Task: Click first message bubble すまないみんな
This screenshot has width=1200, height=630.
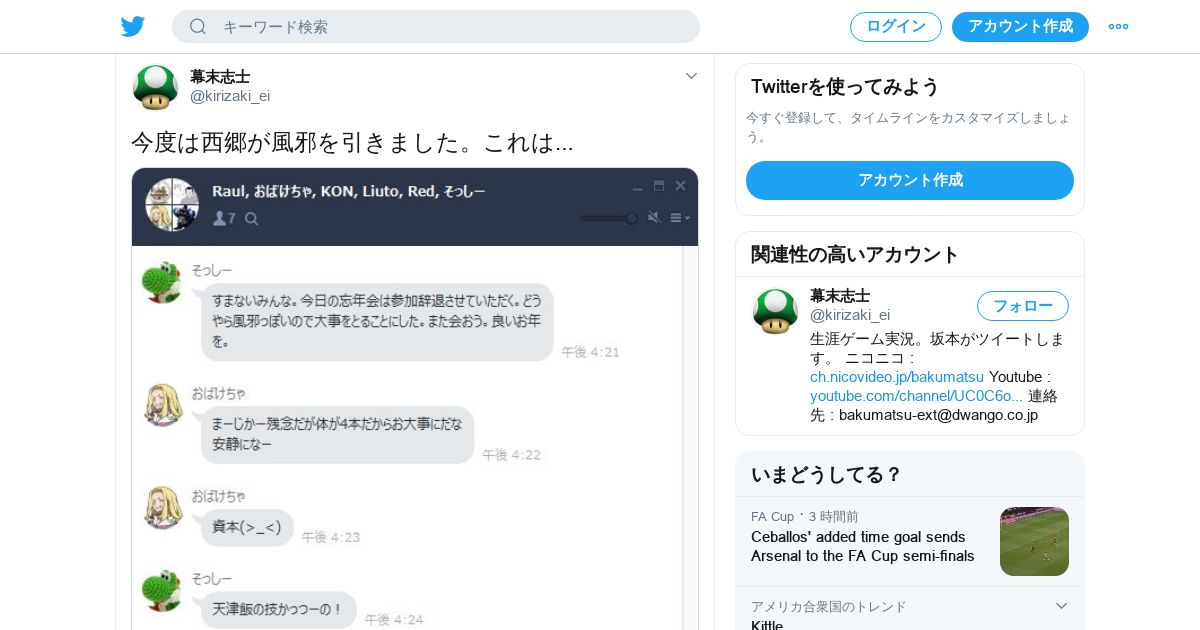Action: [x=377, y=321]
